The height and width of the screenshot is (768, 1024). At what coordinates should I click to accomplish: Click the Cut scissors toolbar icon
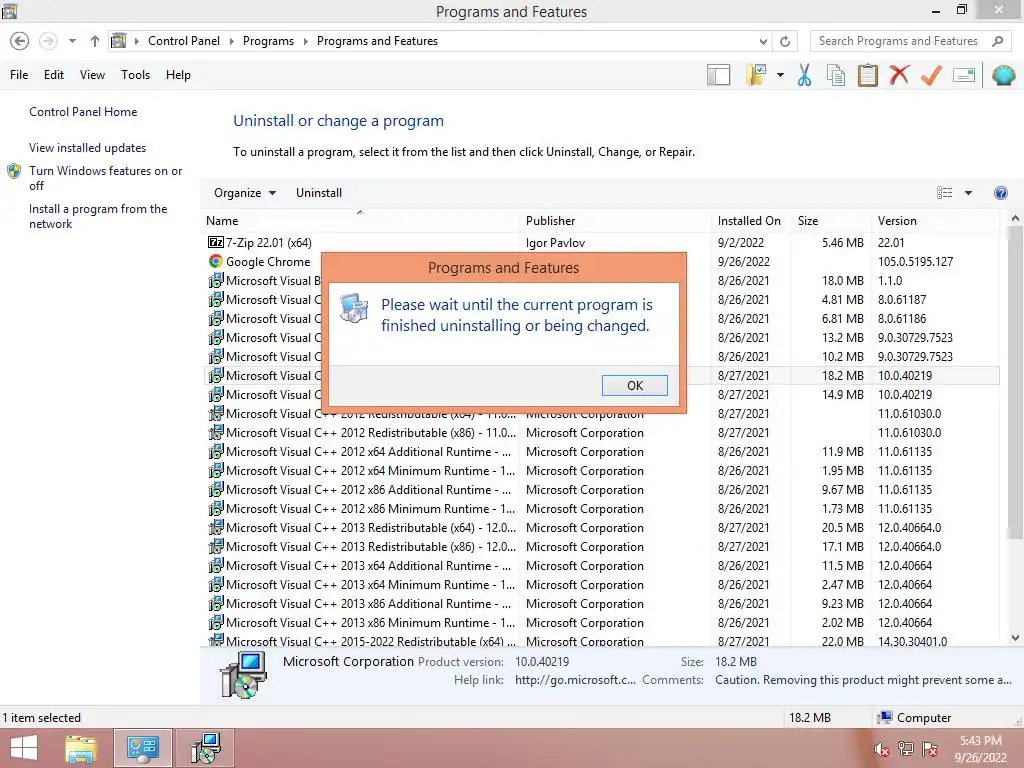click(804, 75)
